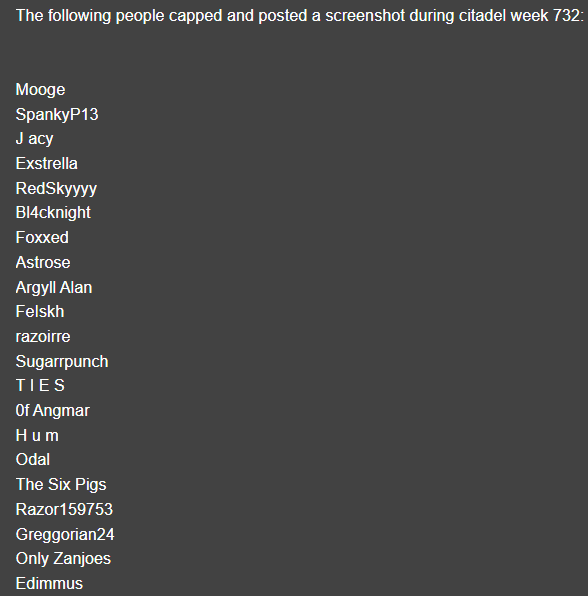This screenshot has height=596, width=588.
Task: Click the RedSkyyyy entry
Action: [x=56, y=189]
